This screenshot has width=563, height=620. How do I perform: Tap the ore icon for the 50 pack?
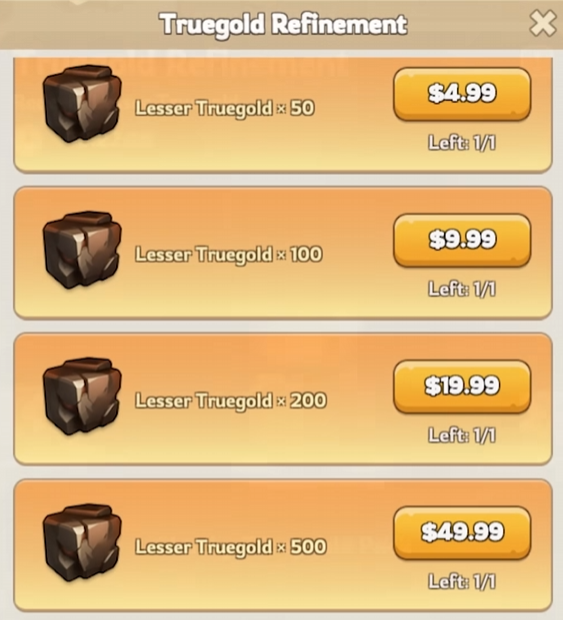pos(82,104)
